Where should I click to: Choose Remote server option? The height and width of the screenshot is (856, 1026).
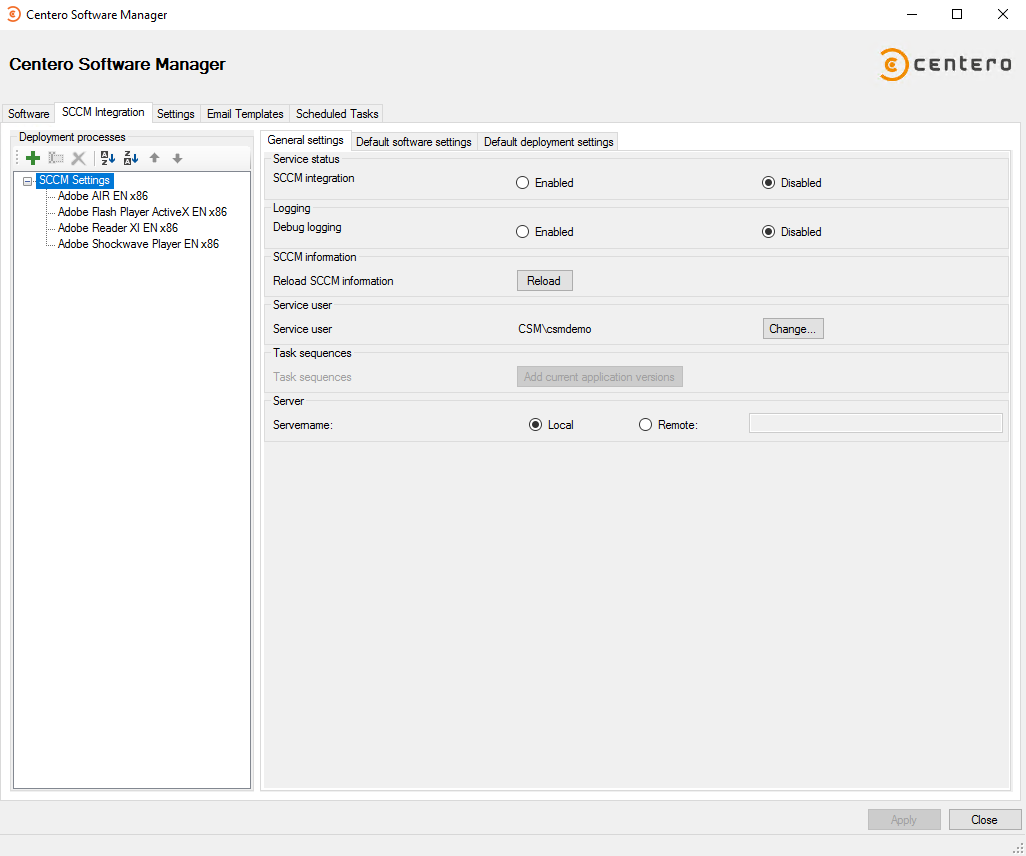[645, 425]
